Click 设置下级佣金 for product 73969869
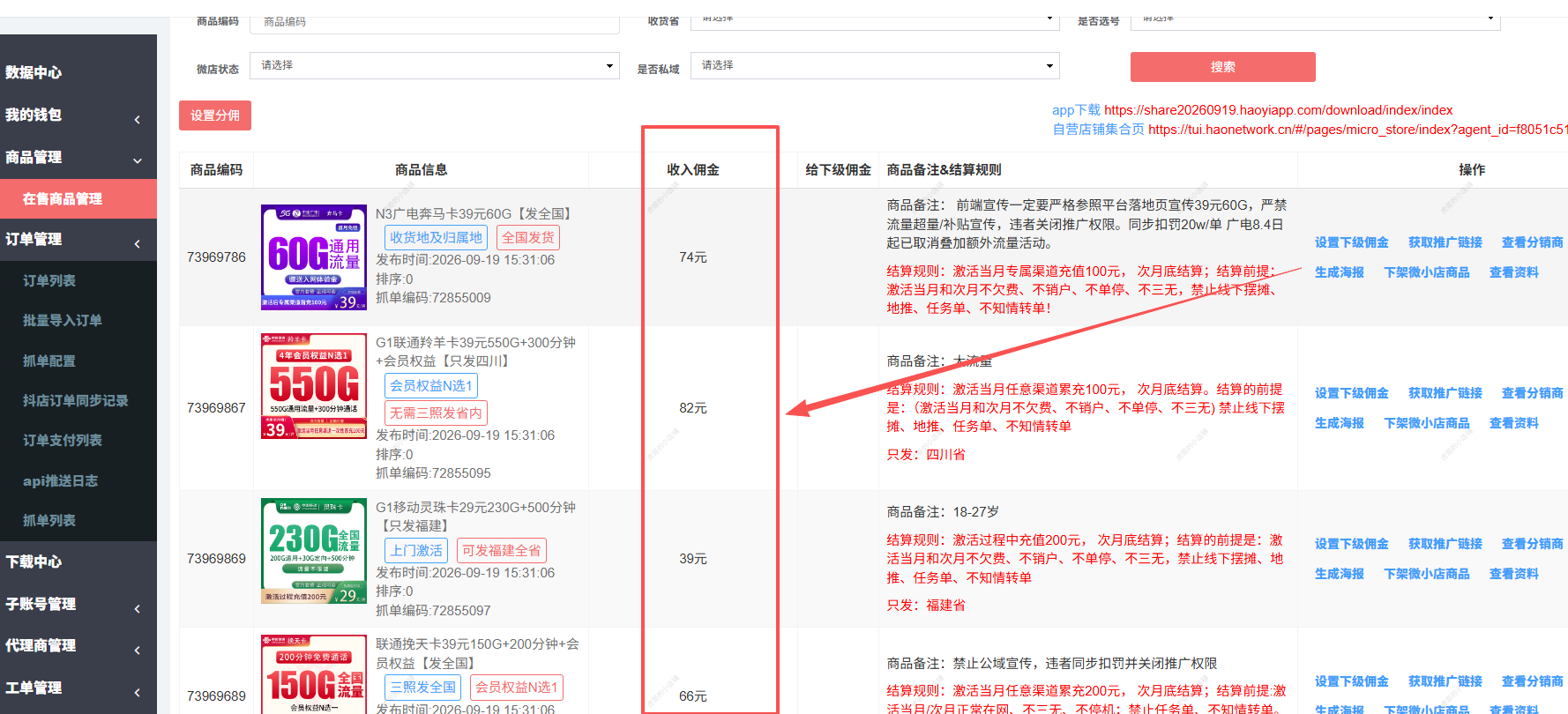1568x714 pixels. pos(1352,544)
